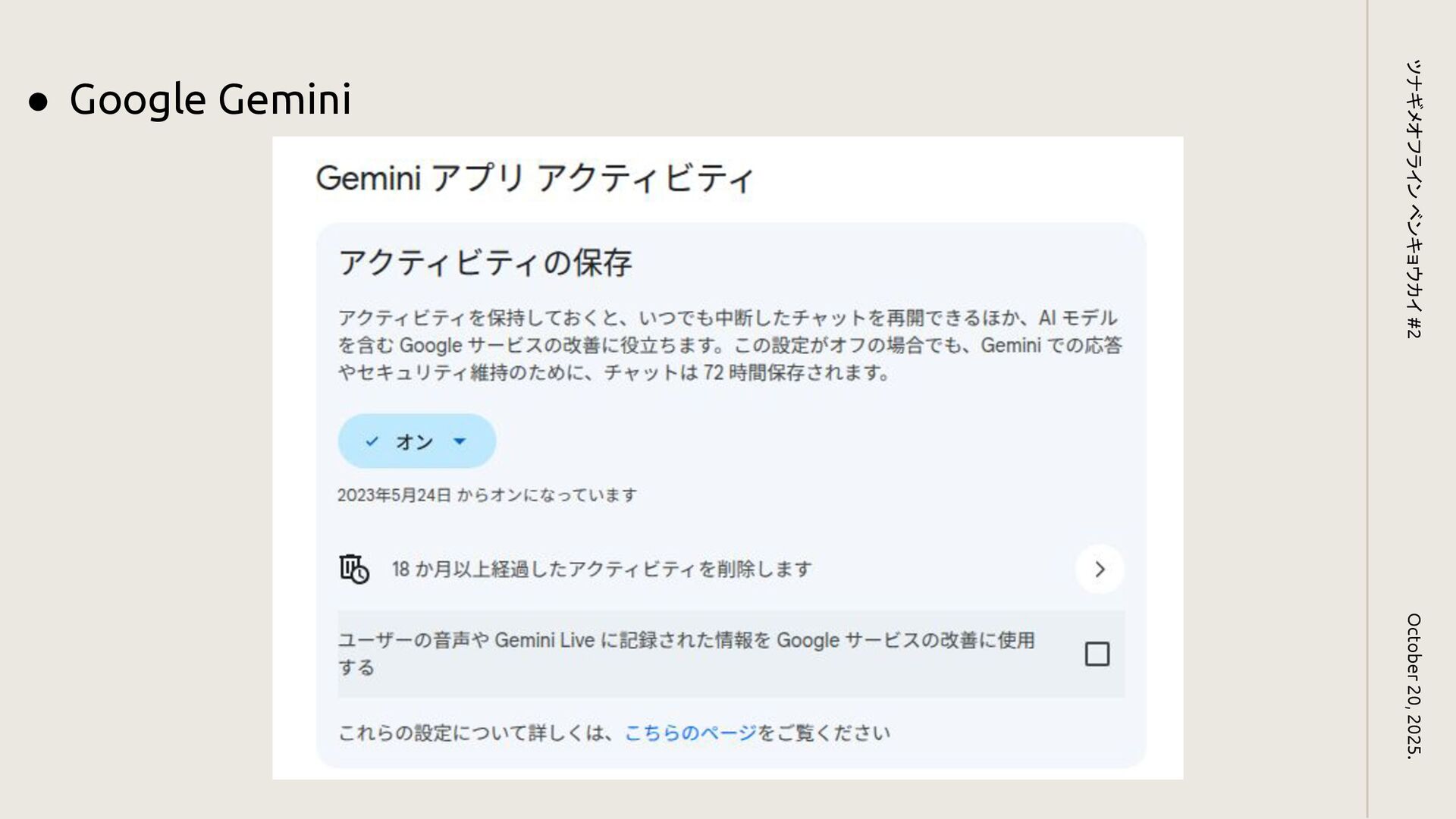
Task: Click the Gemini アプリ アクティビティ page title
Action: tap(534, 179)
